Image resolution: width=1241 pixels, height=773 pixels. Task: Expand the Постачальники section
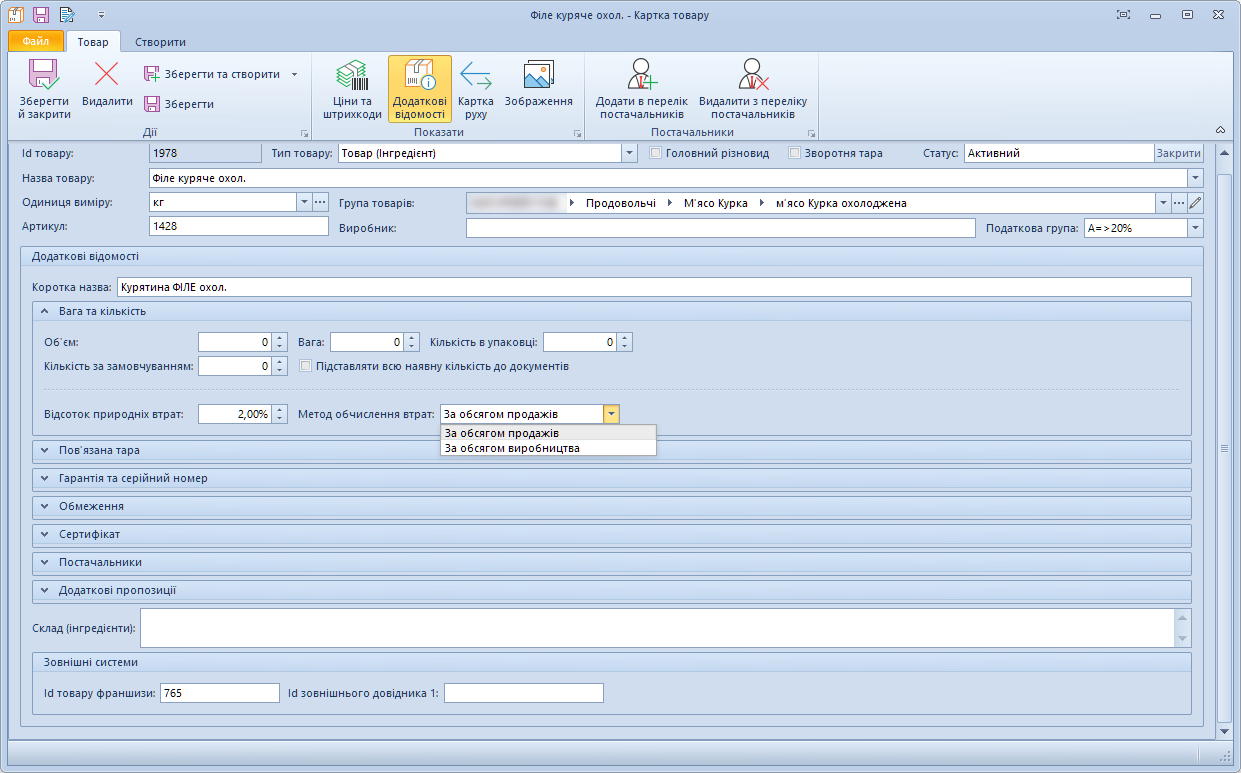45,562
